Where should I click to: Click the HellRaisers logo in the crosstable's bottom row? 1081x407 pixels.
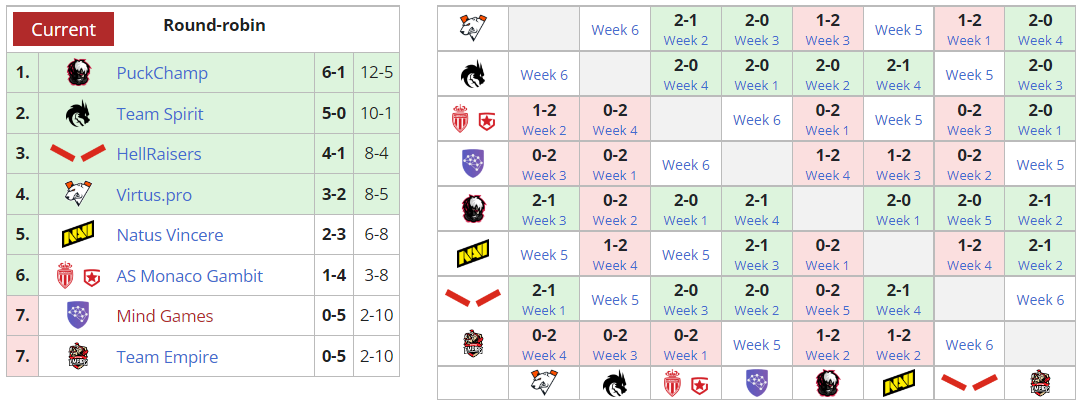tap(970, 383)
